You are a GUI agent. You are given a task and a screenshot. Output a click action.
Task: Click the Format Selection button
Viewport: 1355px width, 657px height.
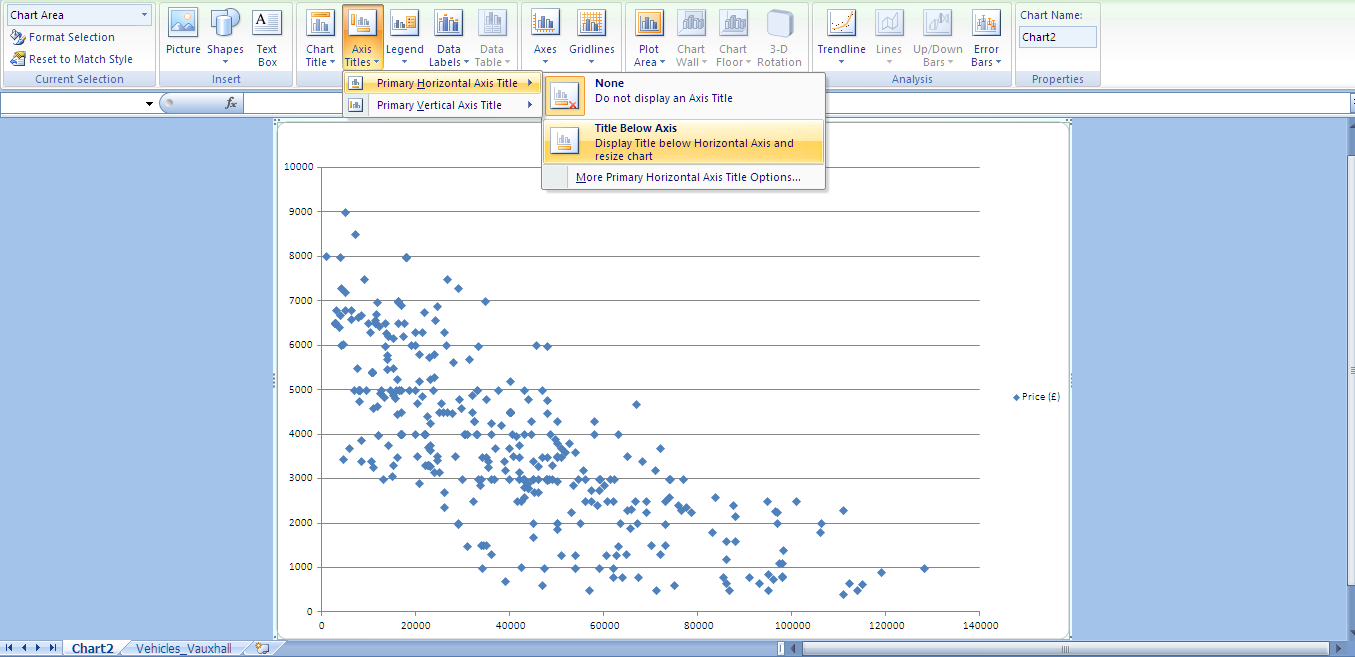[x=71, y=37]
